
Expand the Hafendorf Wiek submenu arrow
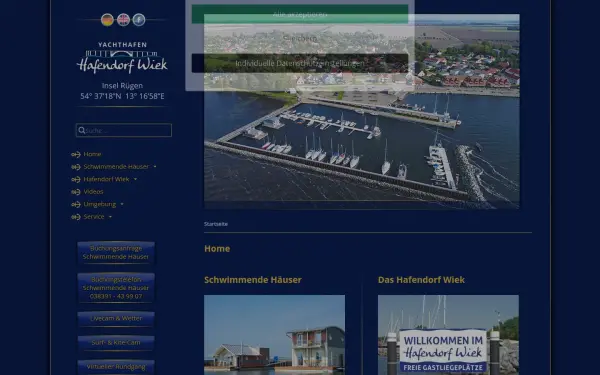coord(135,179)
